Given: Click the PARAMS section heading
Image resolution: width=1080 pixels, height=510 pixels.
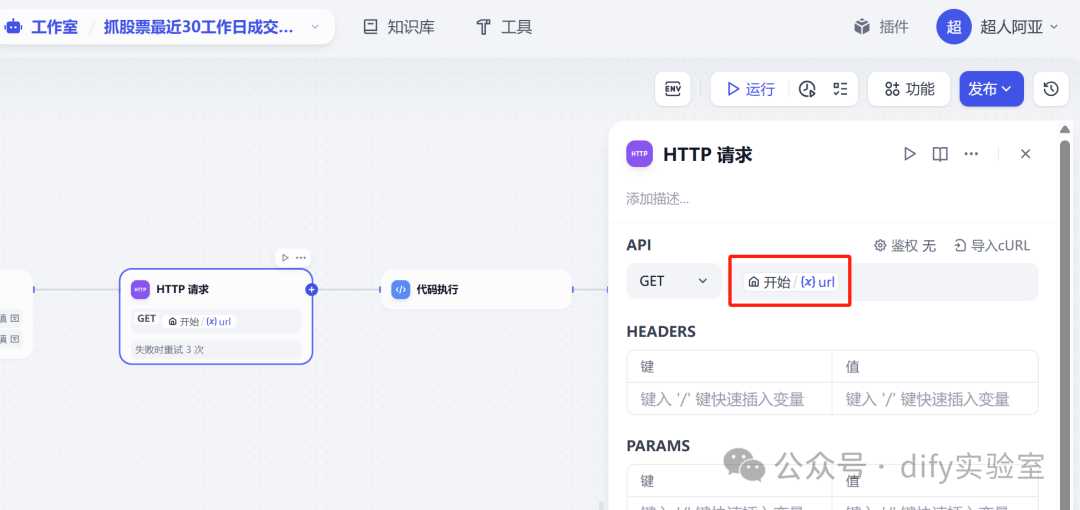Looking at the screenshot, I should point(658,446).
